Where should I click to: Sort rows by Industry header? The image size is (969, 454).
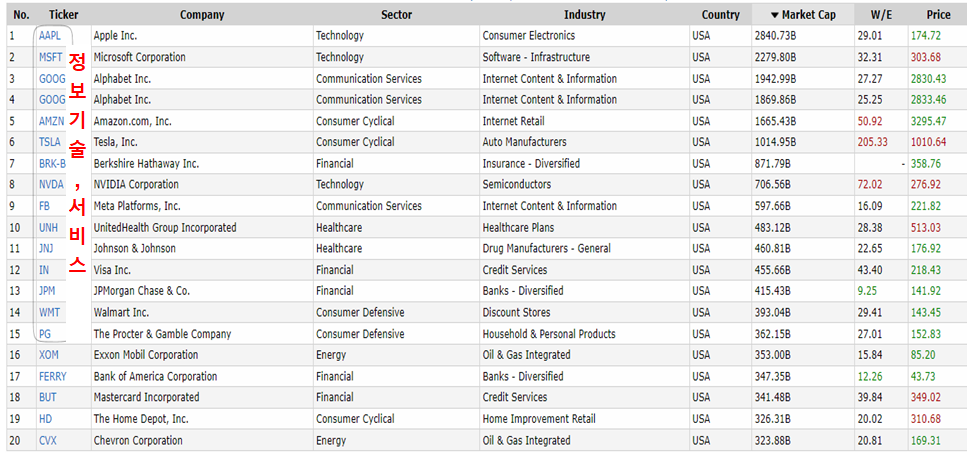(x=584, y=15)
